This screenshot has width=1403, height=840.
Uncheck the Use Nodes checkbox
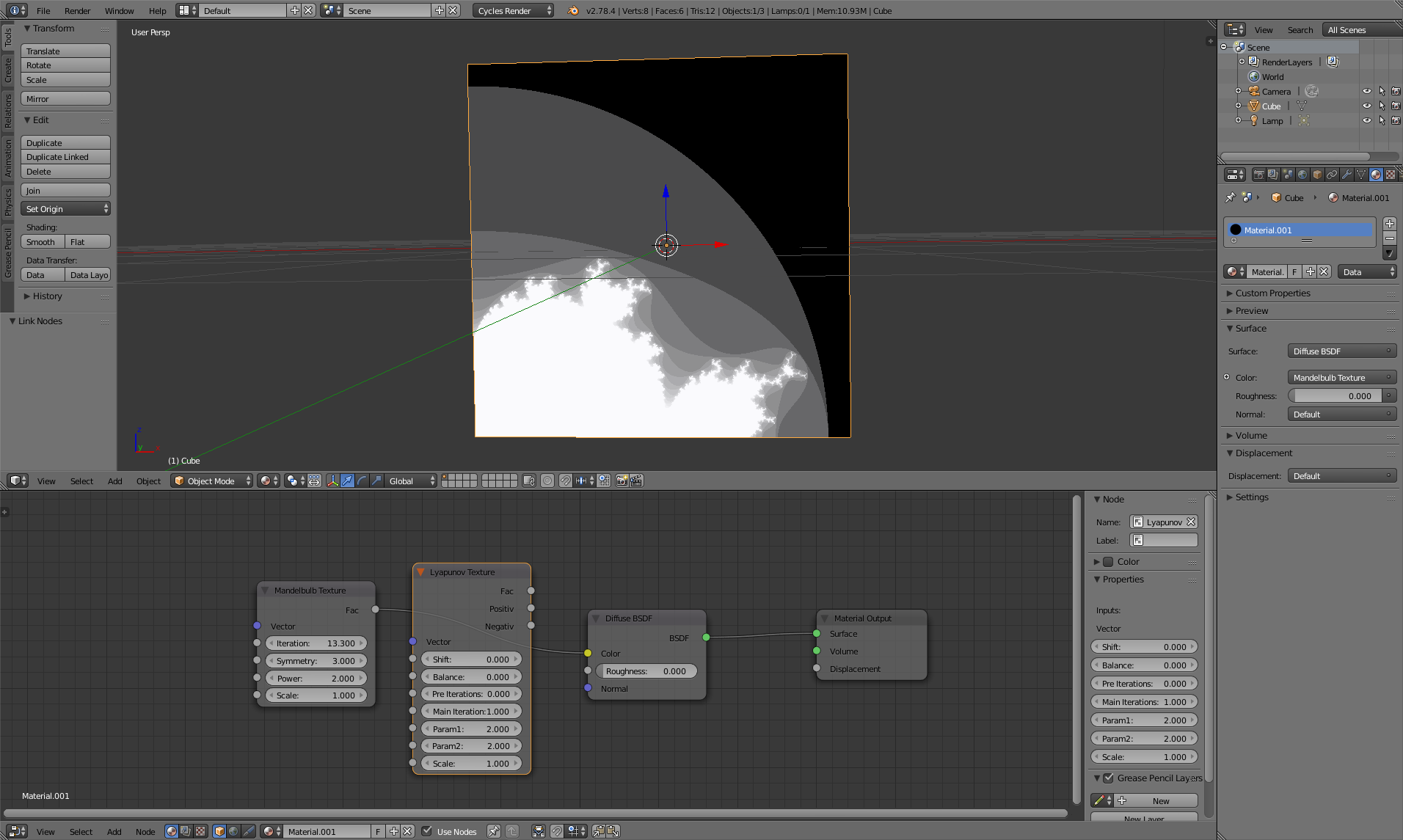point(427,831)
